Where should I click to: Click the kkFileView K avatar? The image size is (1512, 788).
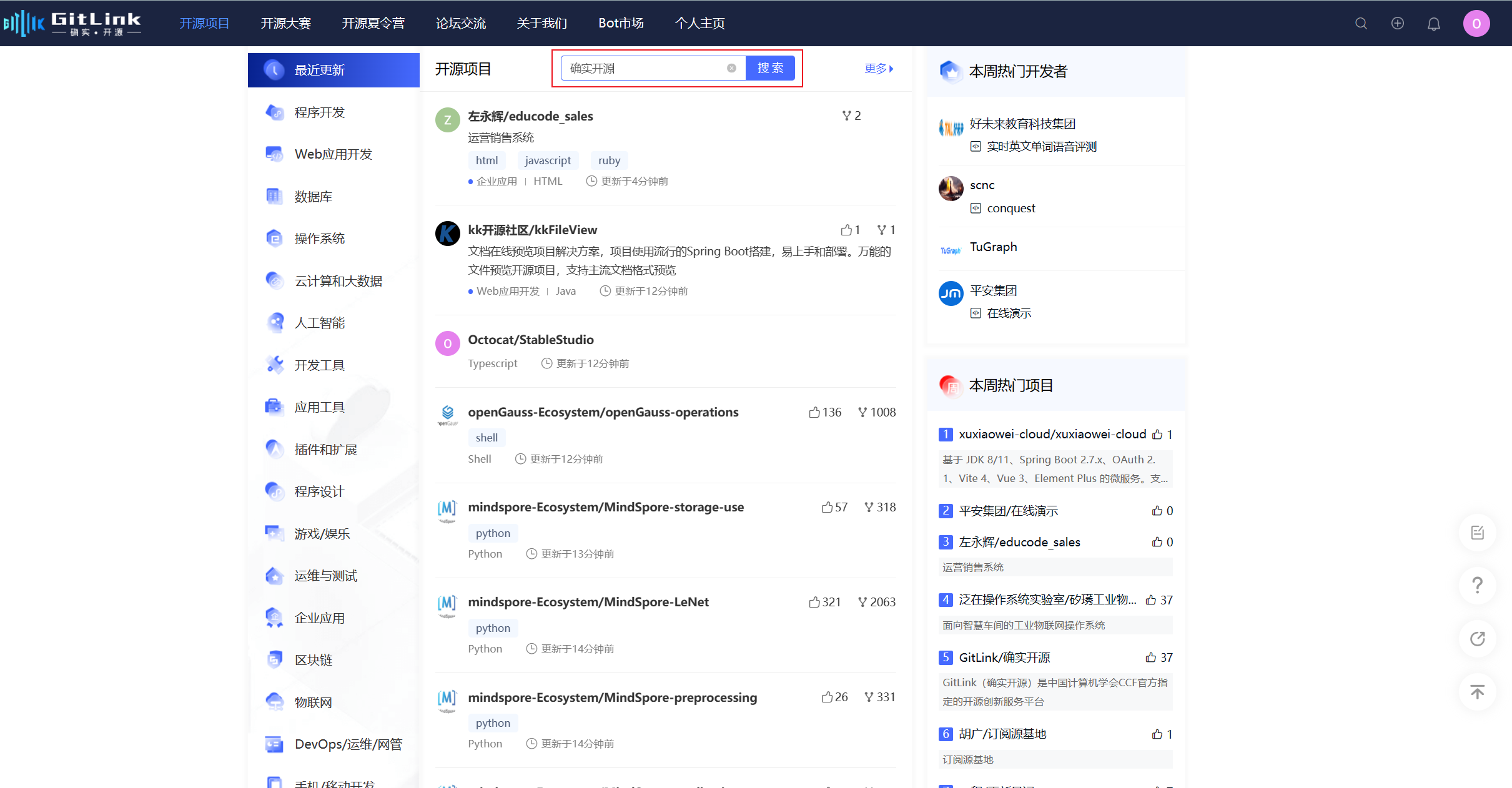(447, 234)
